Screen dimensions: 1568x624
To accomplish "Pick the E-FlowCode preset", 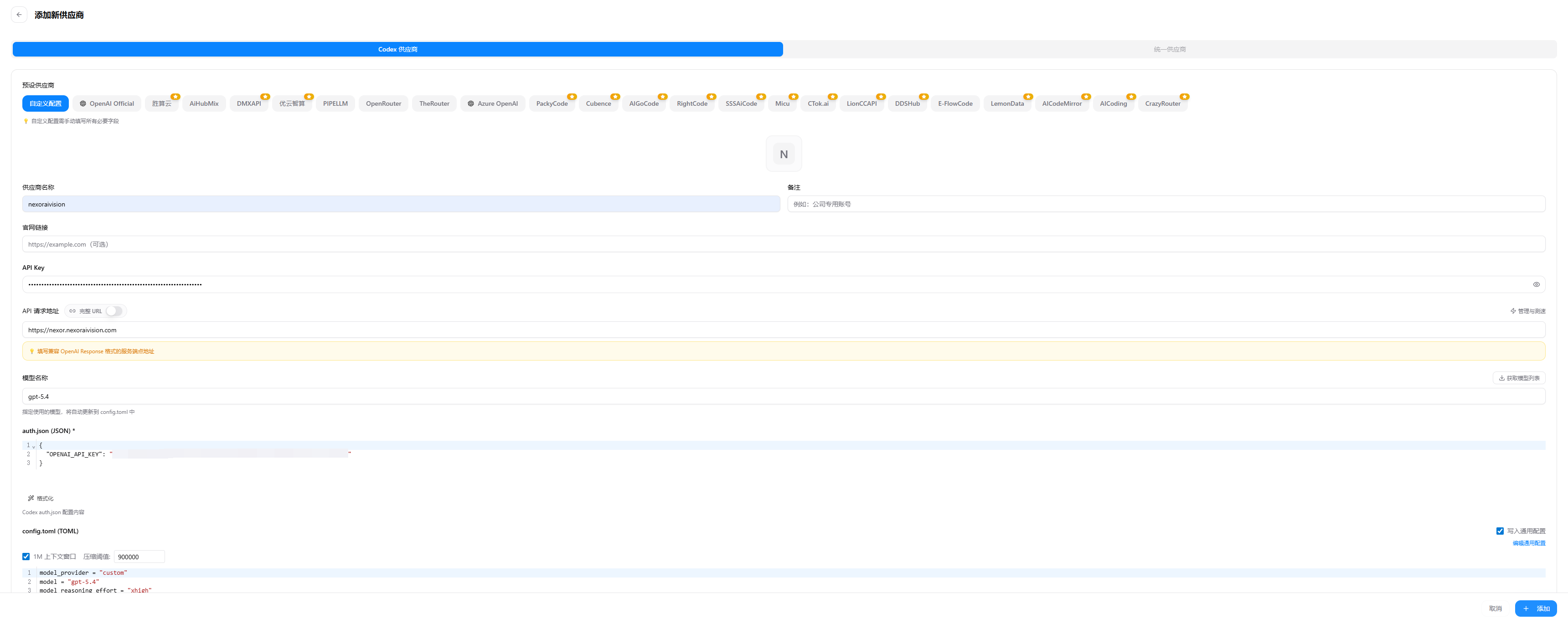I will 956,103.
